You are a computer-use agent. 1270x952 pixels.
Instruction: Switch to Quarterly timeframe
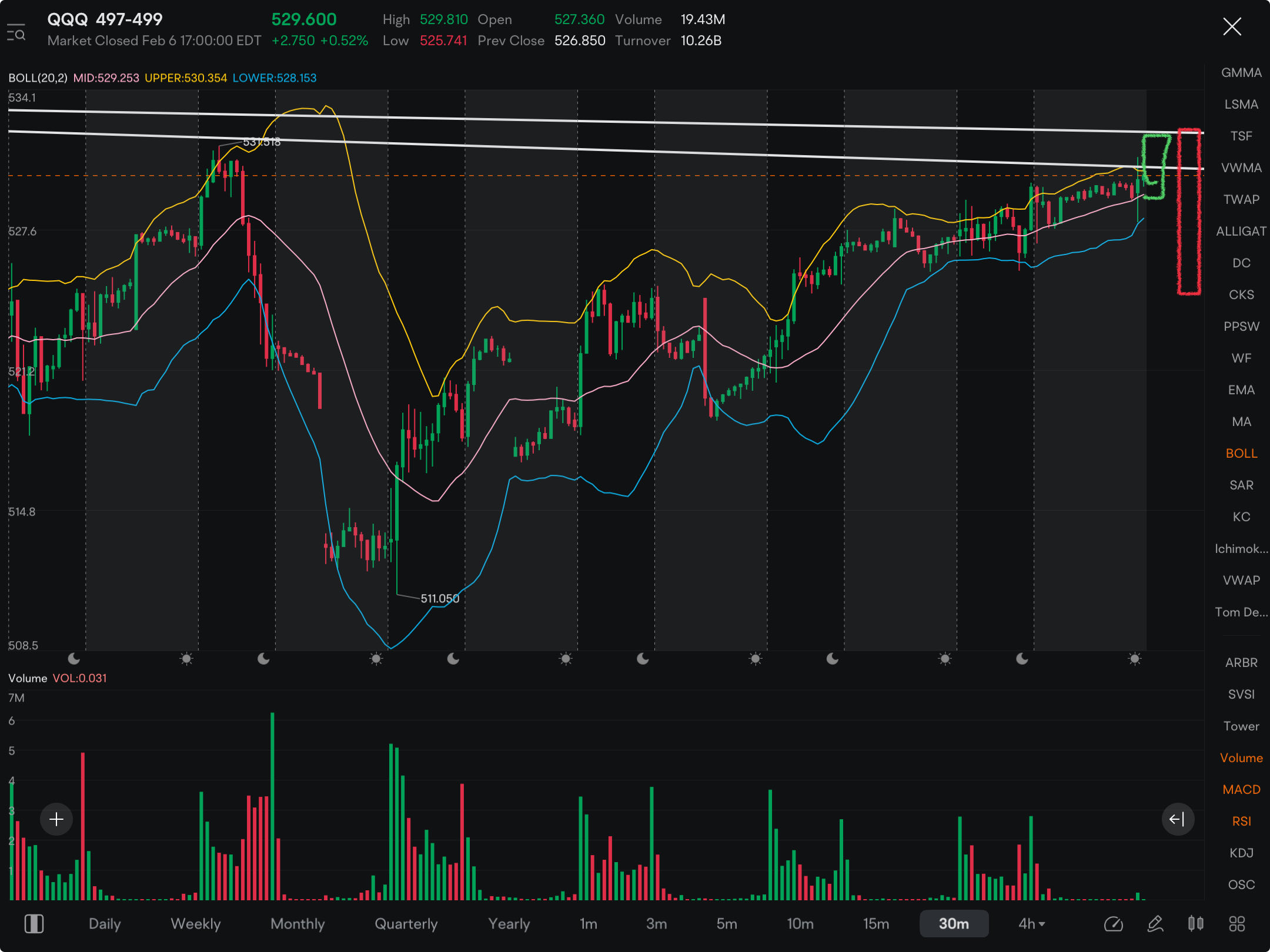(406, 924)
